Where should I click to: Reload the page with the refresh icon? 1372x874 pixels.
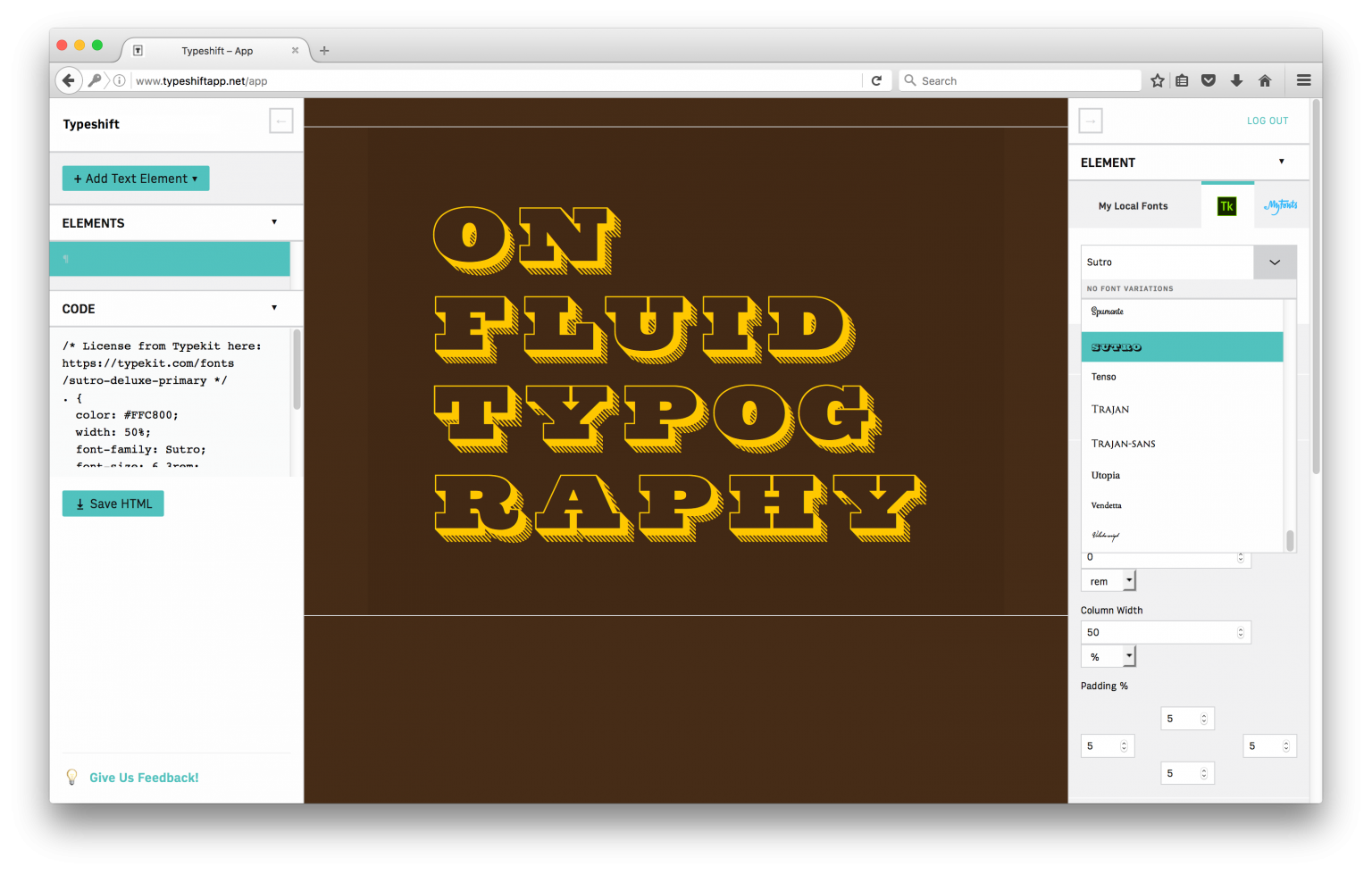(876, 80)
